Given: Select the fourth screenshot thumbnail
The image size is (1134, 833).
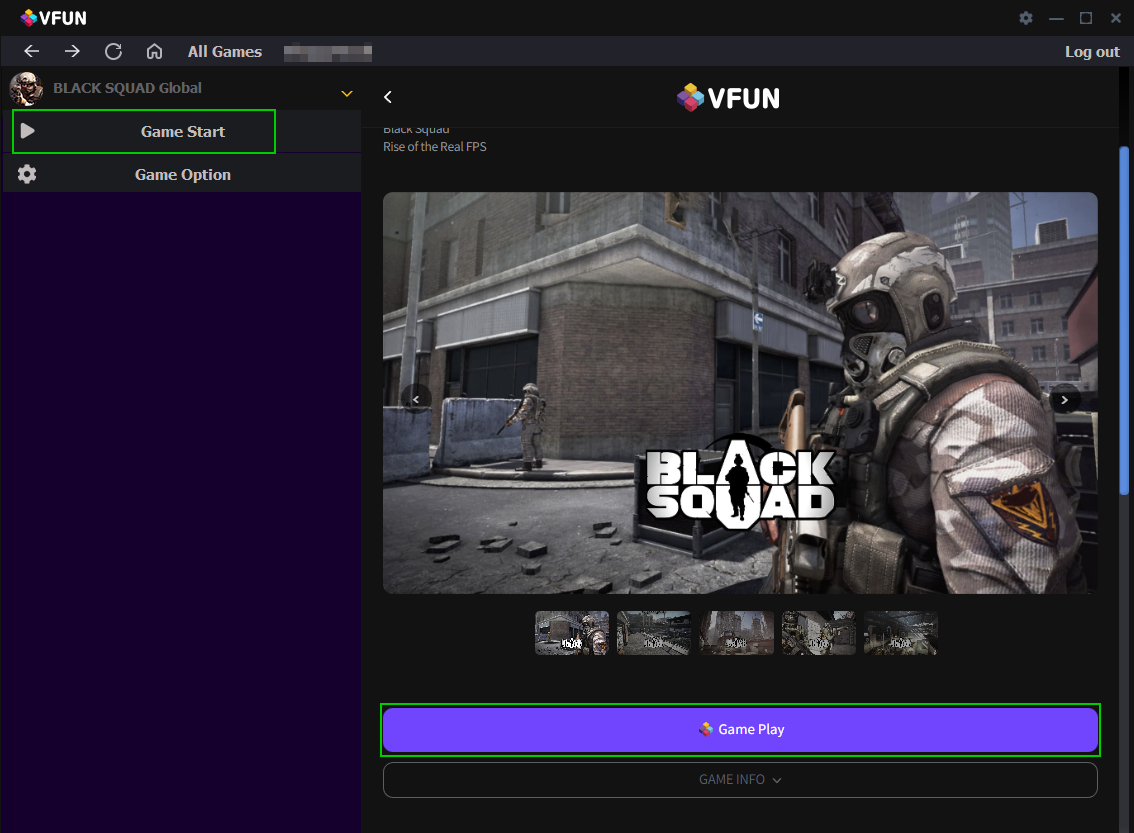Looking at the screenshot, I should pyautogui.click(x=819, y=633).
